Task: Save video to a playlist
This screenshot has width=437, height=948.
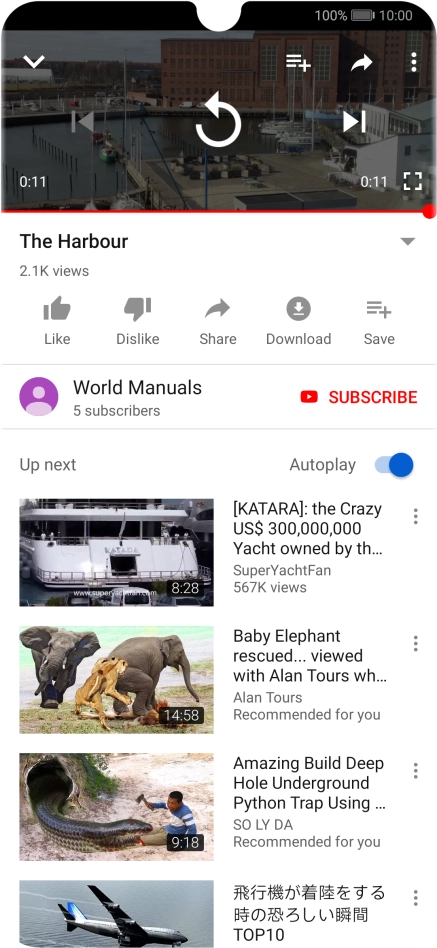Action: [379, 320]
